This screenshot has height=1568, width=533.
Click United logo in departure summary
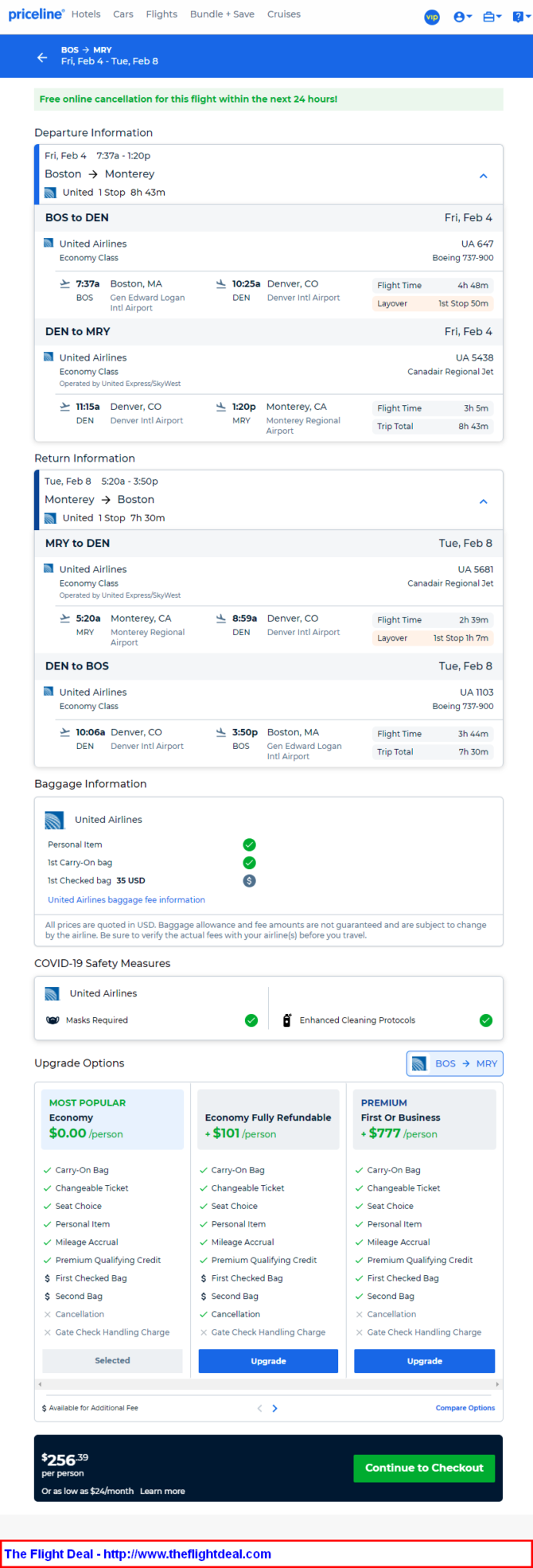point(50,193)
